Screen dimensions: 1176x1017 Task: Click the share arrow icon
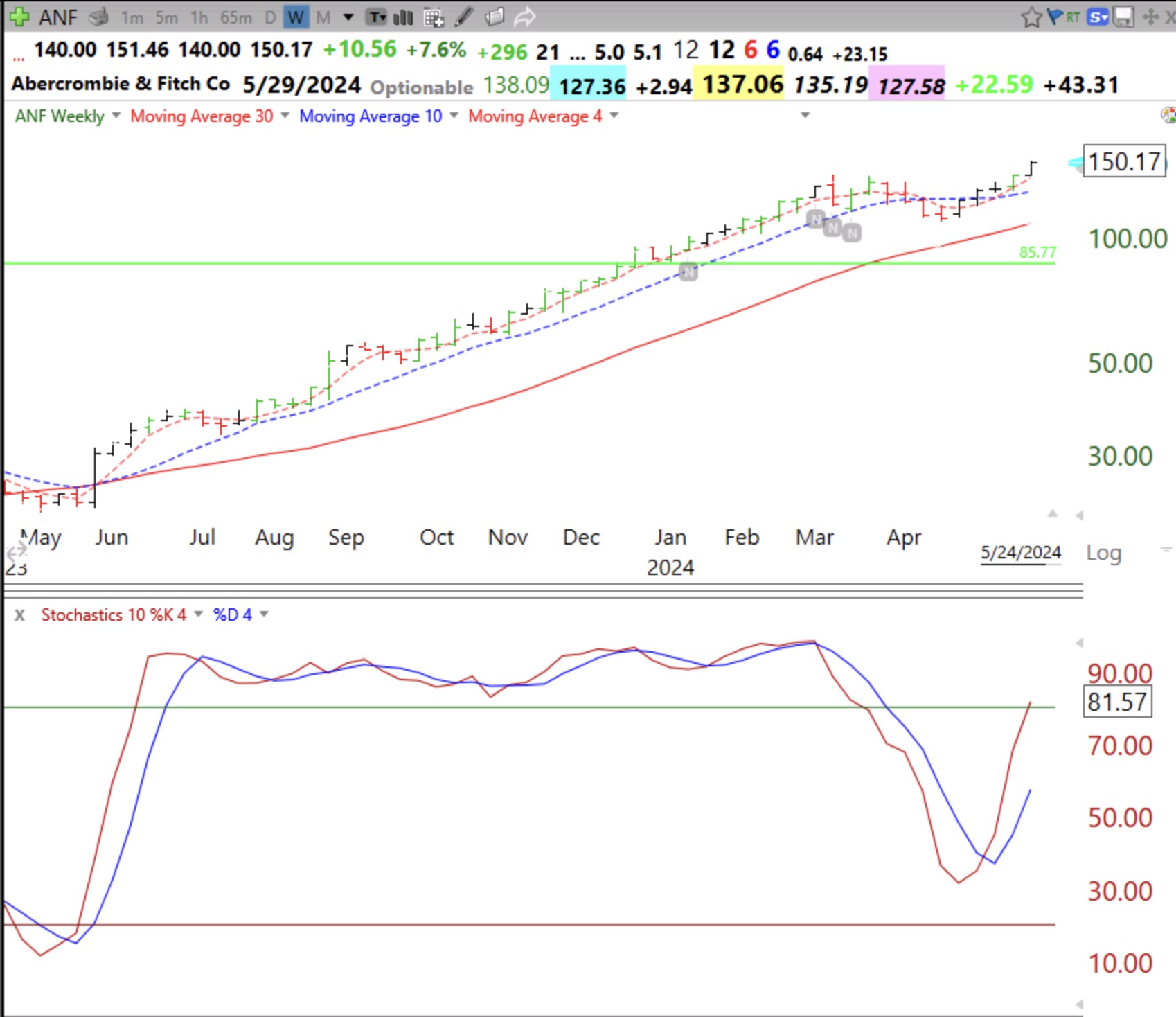tap(525, 17)
